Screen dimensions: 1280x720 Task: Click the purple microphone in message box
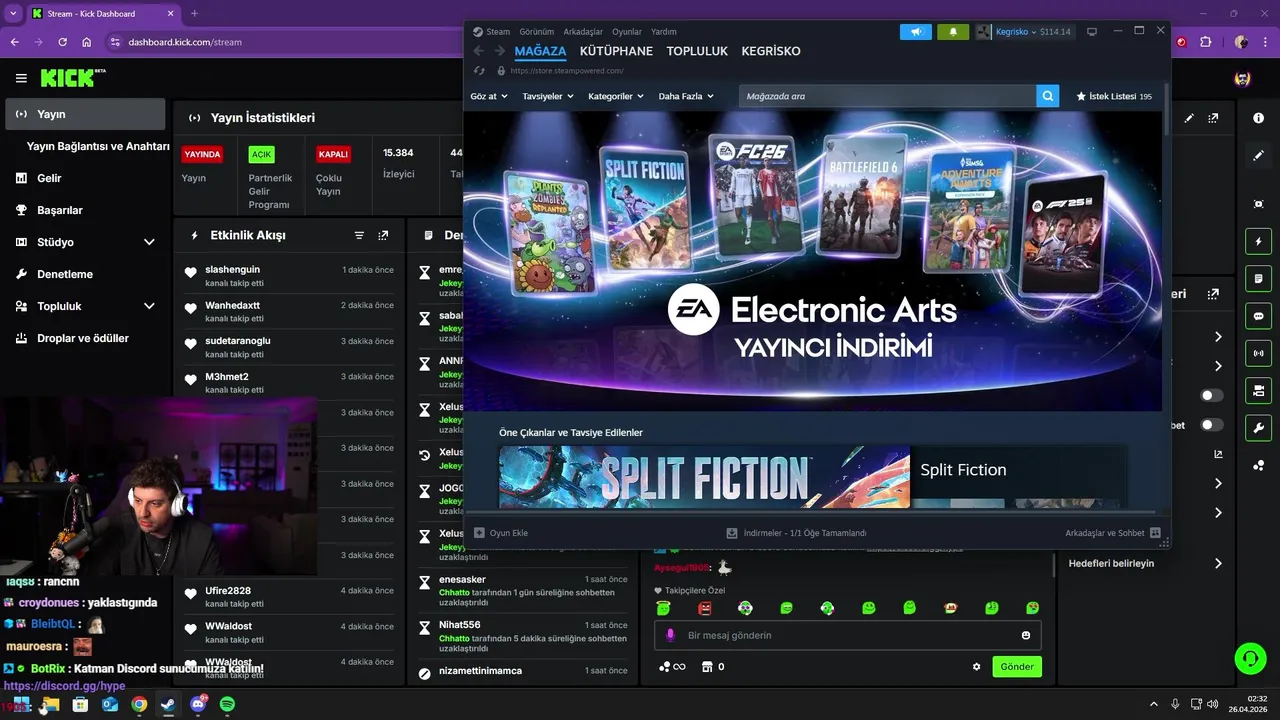(670, 635)
